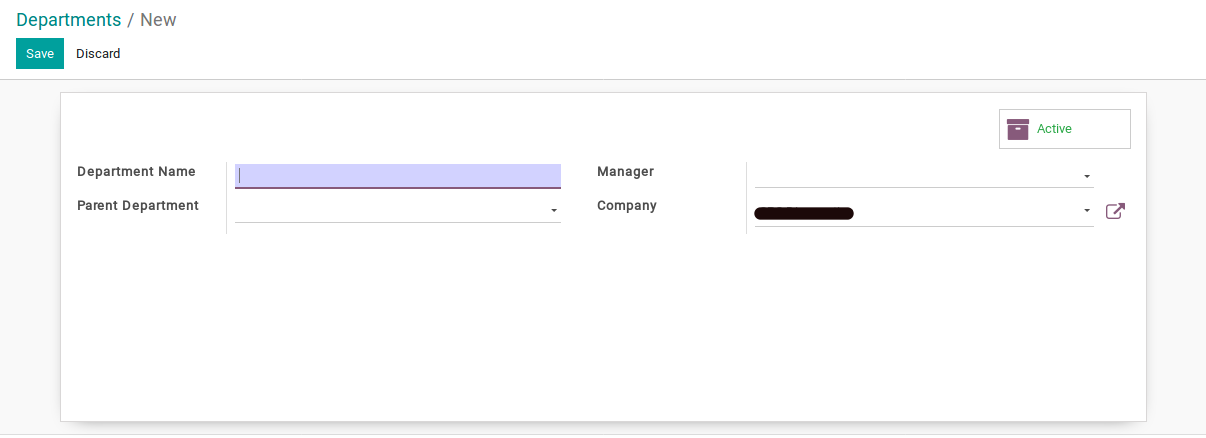The image size is (1206, 438).
Task: Expand the Parent Department dropdown arrow
Action: click(554, 211)
